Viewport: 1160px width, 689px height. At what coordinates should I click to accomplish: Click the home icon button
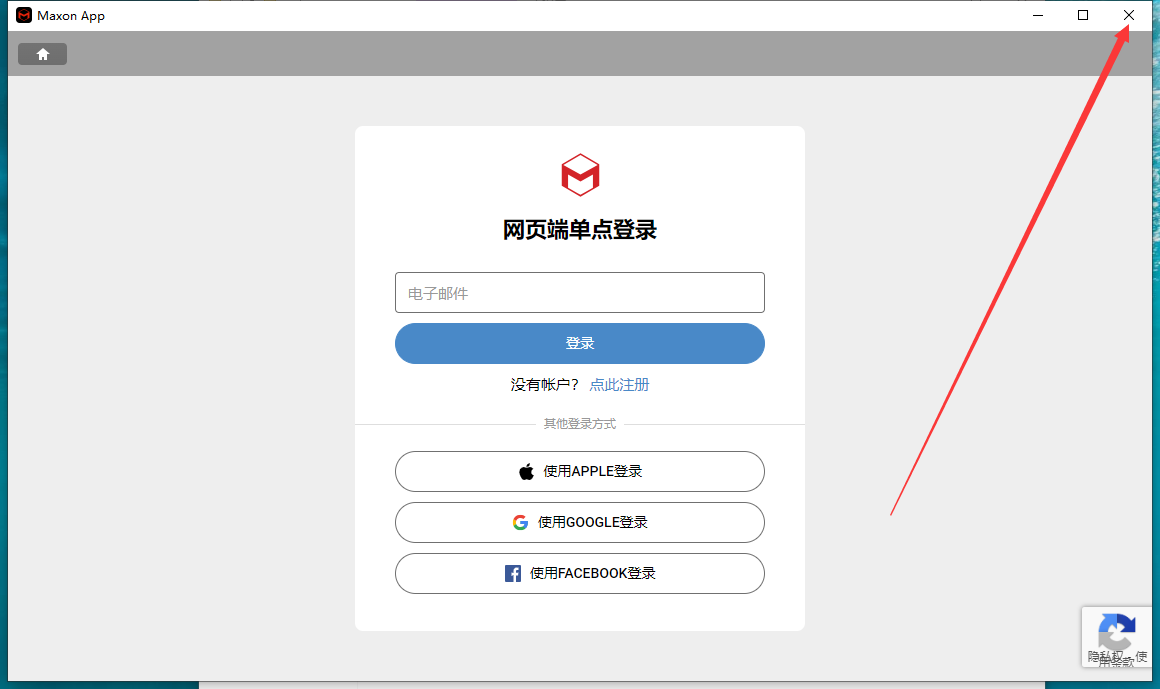[x=42, y=54]
